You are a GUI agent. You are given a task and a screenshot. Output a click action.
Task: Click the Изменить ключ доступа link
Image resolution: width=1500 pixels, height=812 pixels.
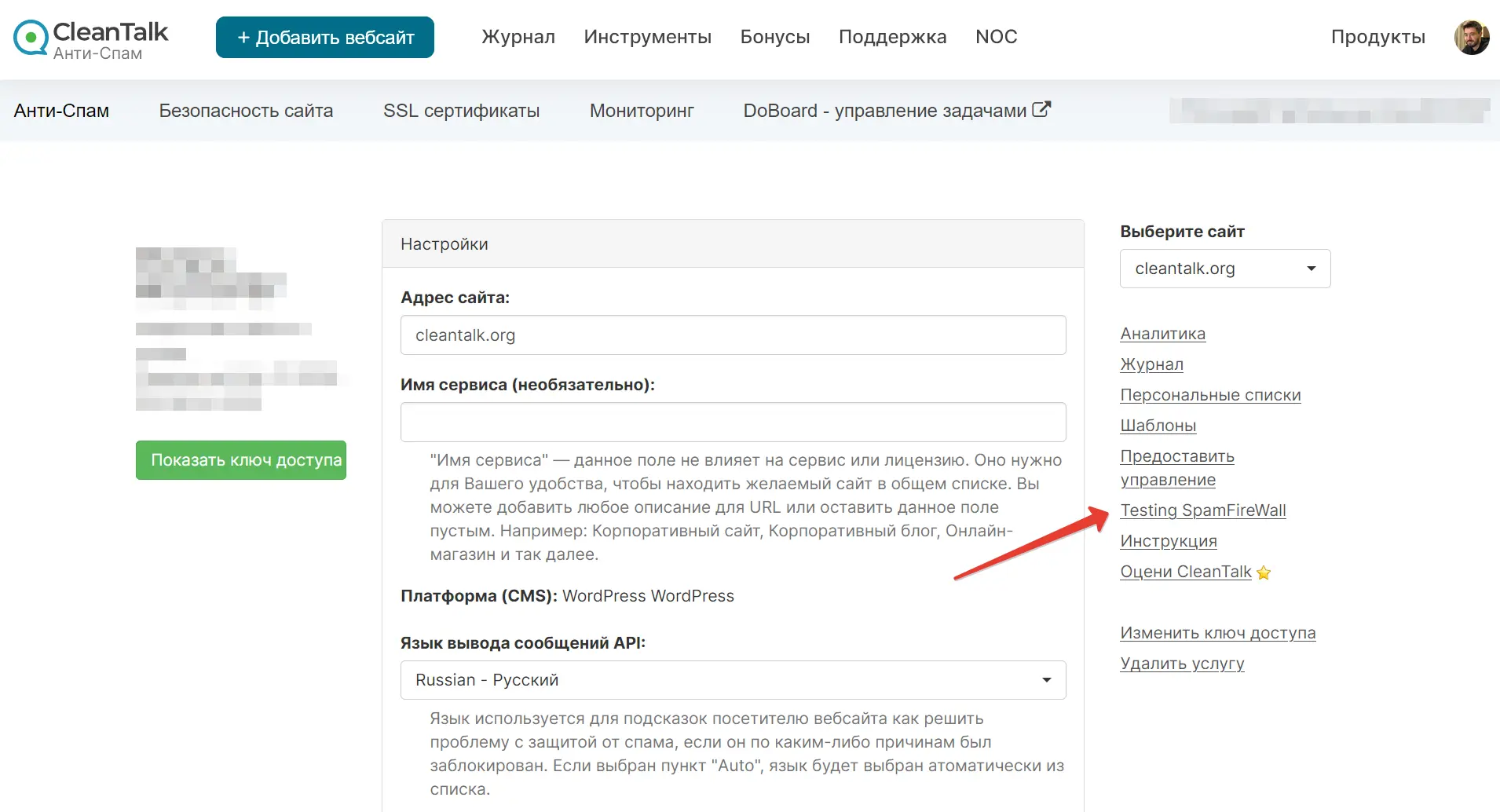[x=1218, y=633]
